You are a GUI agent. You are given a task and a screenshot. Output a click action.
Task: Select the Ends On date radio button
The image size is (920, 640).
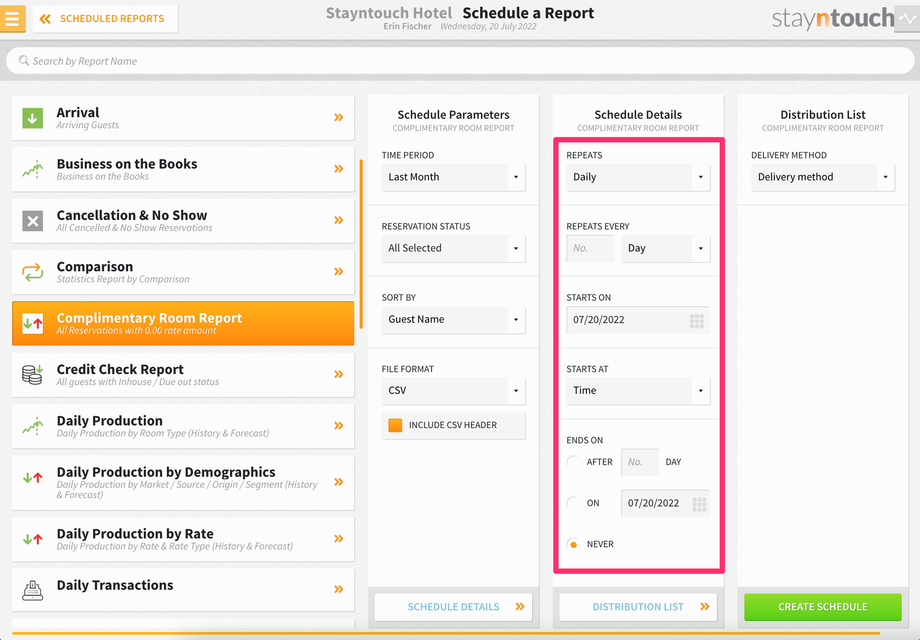(x=573, y=503)
